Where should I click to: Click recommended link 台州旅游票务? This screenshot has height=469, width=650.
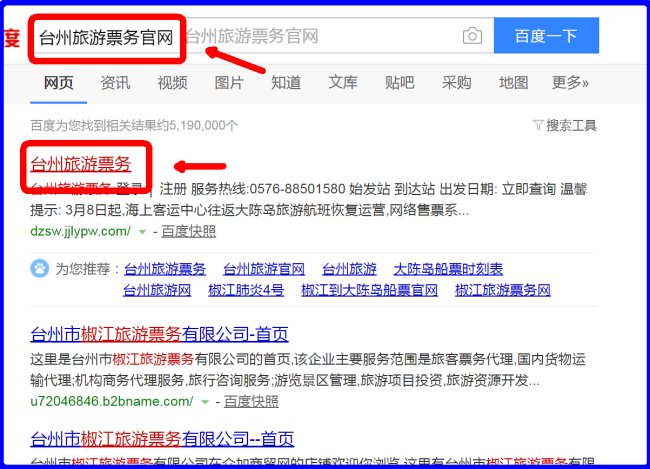165,269
